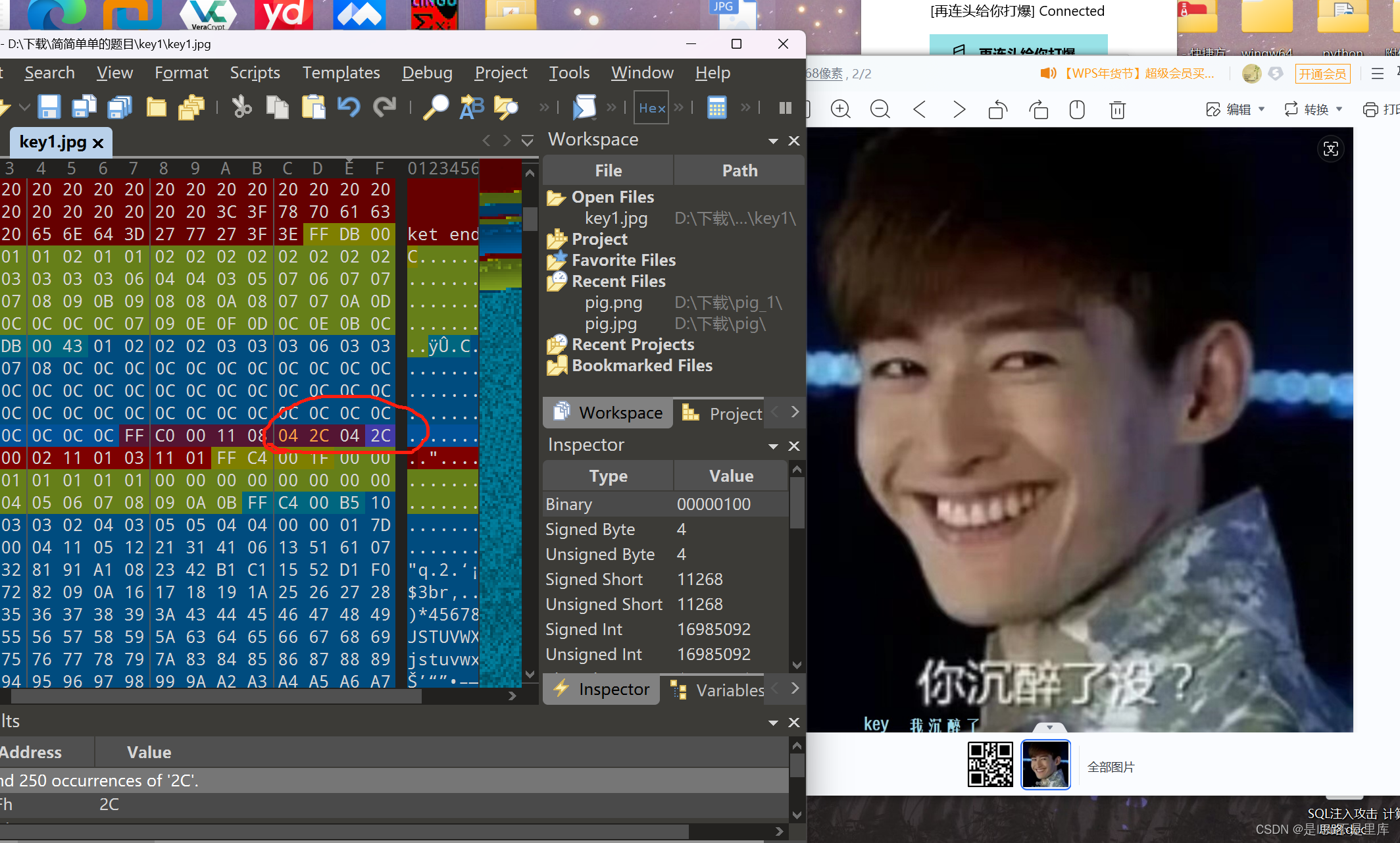The width and height of the screenshot is (1400, 843).
Task: Expand the 编辑 dropdown in viewer
Action: (x=1261, y=109)
